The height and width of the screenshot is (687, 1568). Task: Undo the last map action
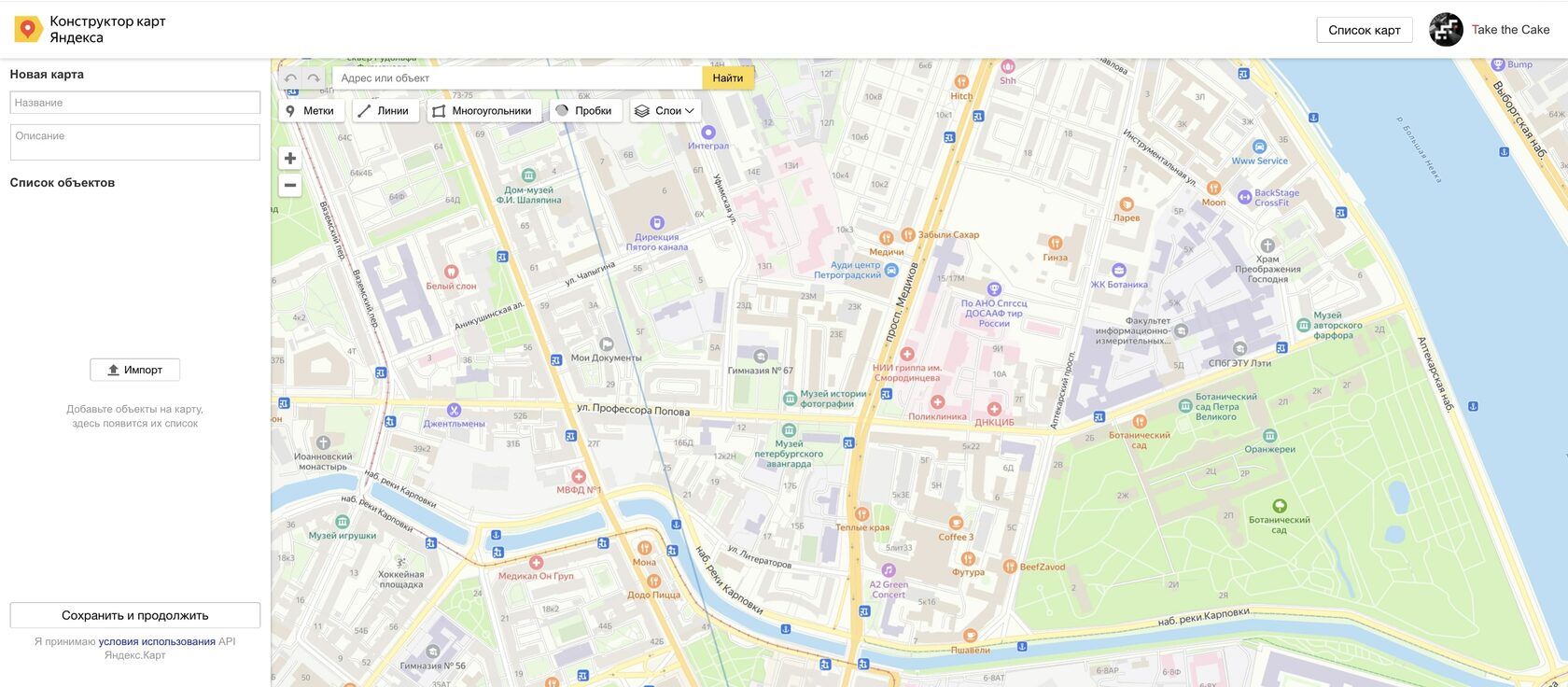pyautogui.click(x=291, y=78)
